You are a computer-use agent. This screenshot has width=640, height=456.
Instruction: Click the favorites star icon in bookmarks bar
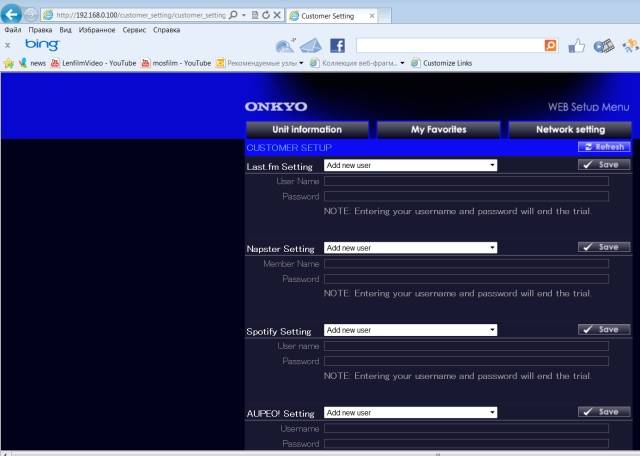[x=9, y=63]
